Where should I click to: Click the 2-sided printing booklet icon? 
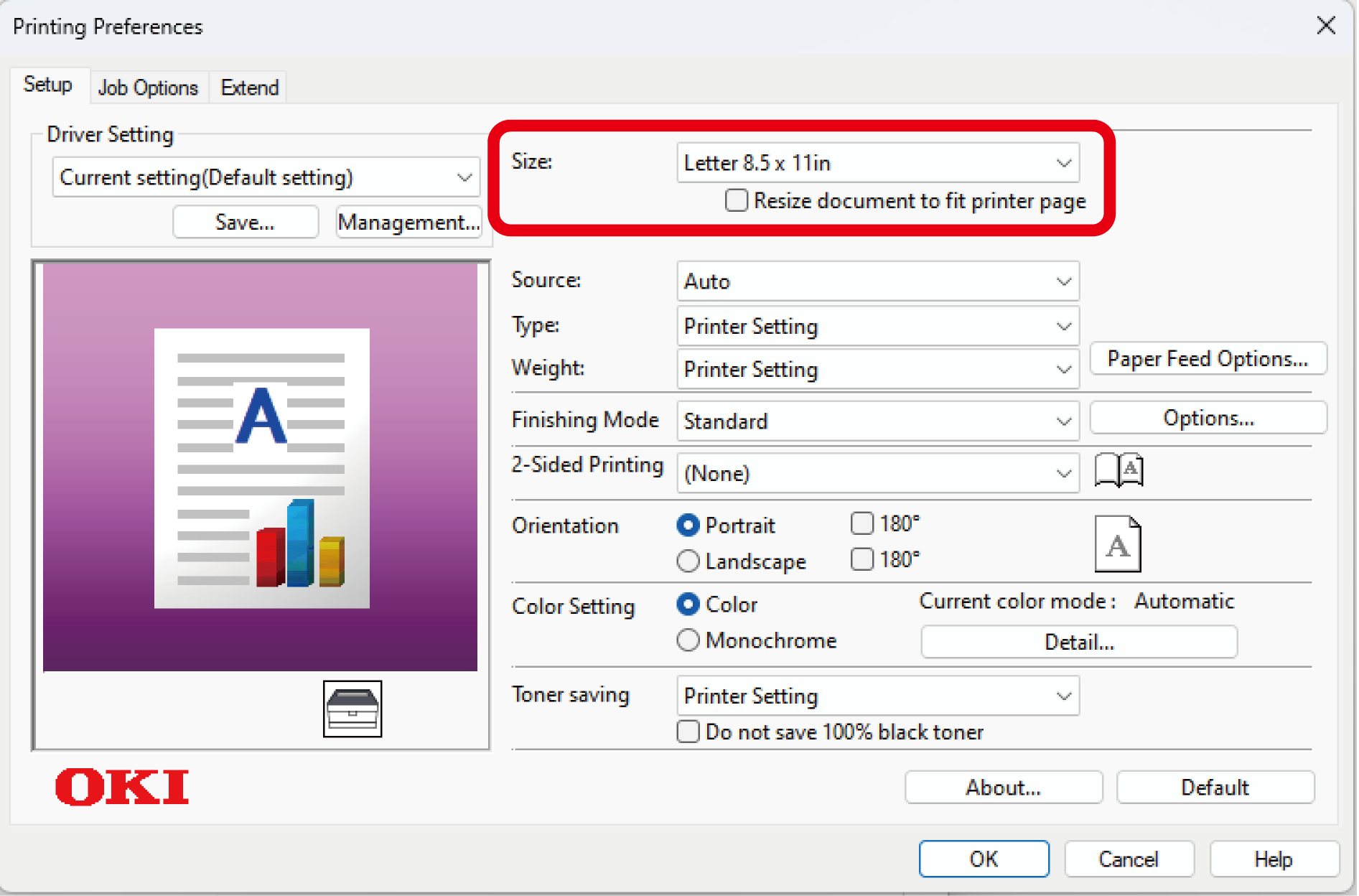1119,470
